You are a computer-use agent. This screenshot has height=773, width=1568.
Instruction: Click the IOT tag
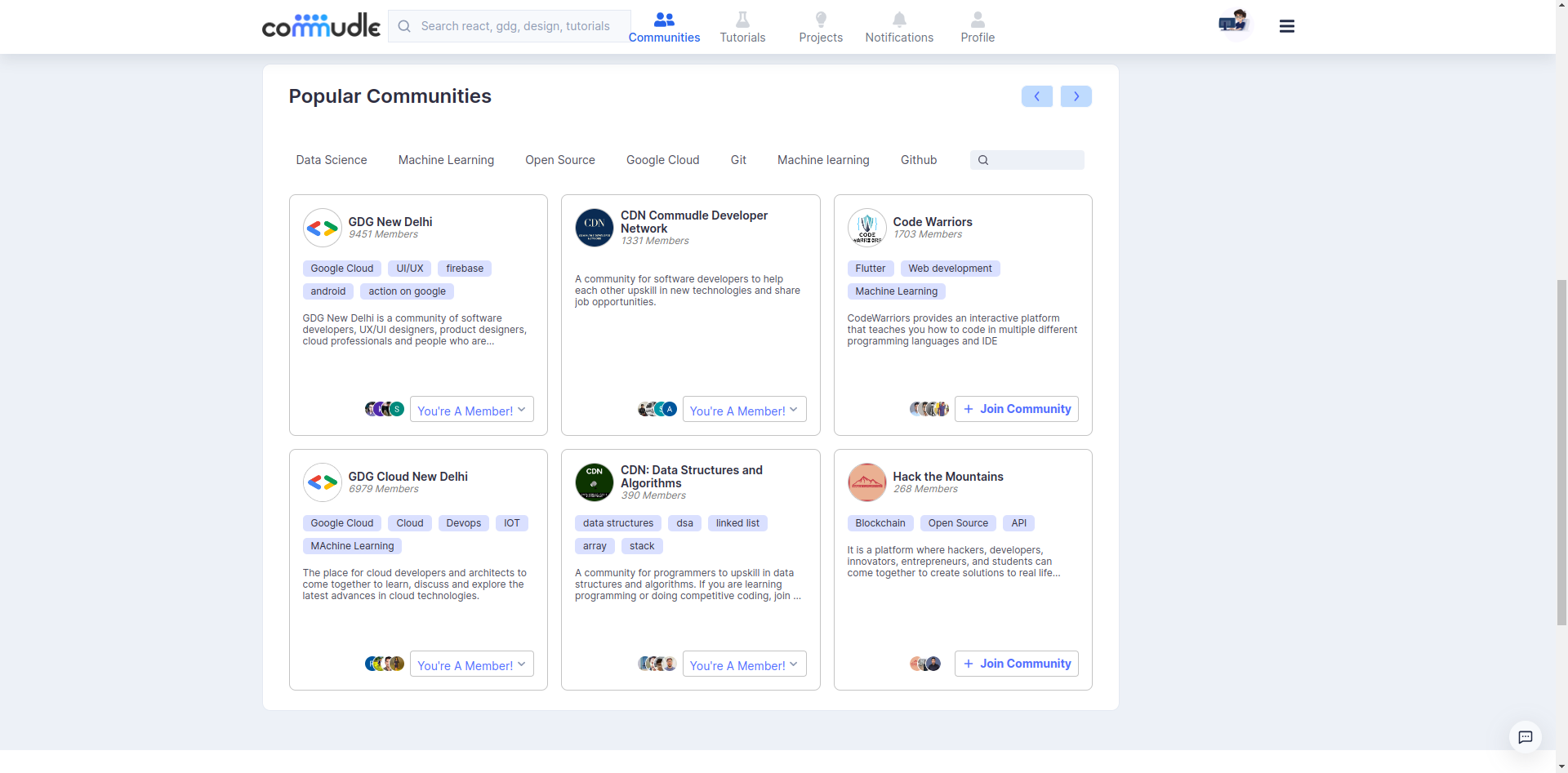[x=512, y=523]
